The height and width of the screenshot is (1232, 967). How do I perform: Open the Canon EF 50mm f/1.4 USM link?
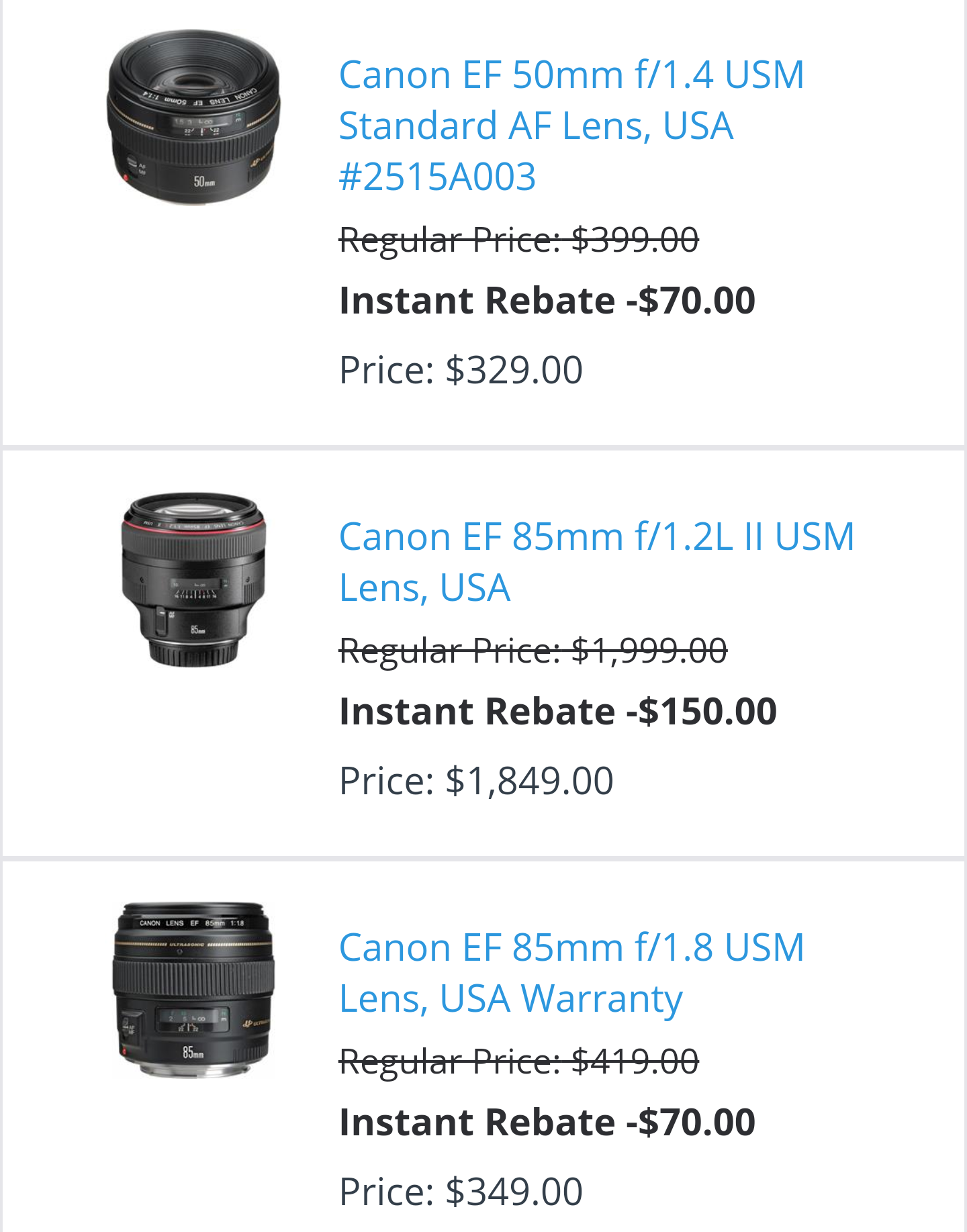(571, 75)
